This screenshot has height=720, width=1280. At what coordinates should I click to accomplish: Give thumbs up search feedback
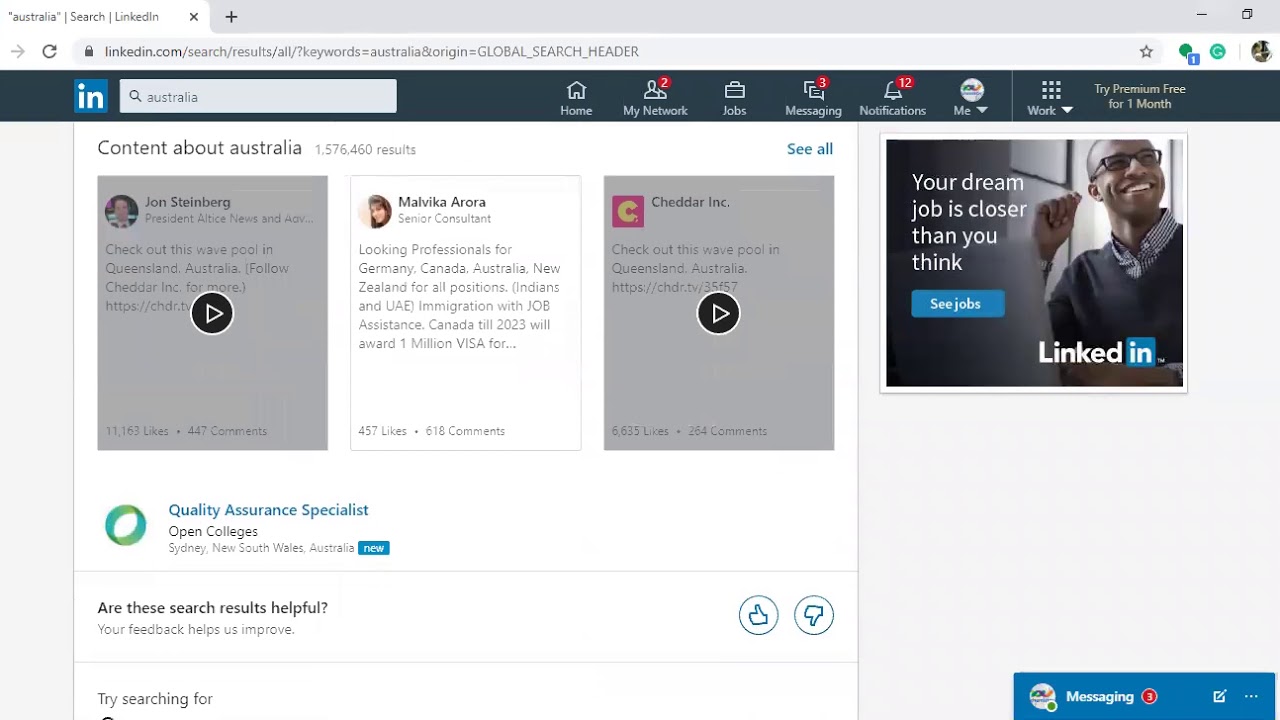pos(758,615)
